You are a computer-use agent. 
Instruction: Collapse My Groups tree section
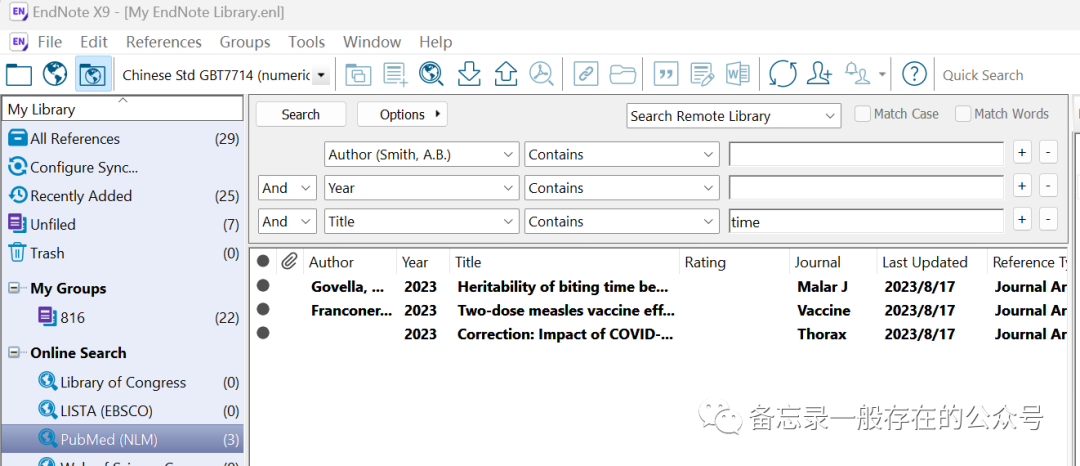13,288
